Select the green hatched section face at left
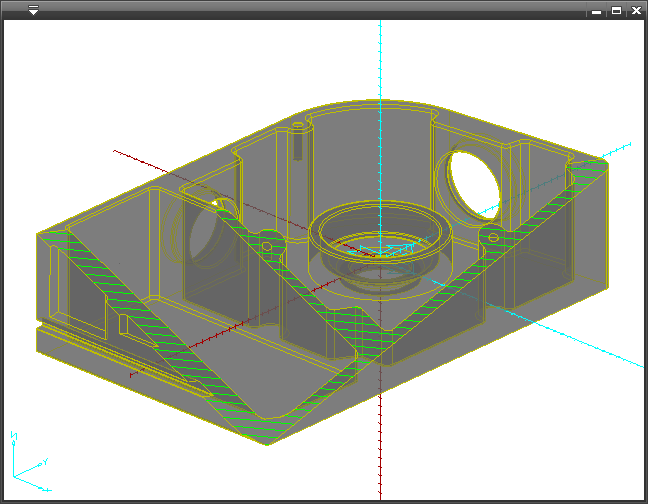648x504 pixels. click(150, 320)
